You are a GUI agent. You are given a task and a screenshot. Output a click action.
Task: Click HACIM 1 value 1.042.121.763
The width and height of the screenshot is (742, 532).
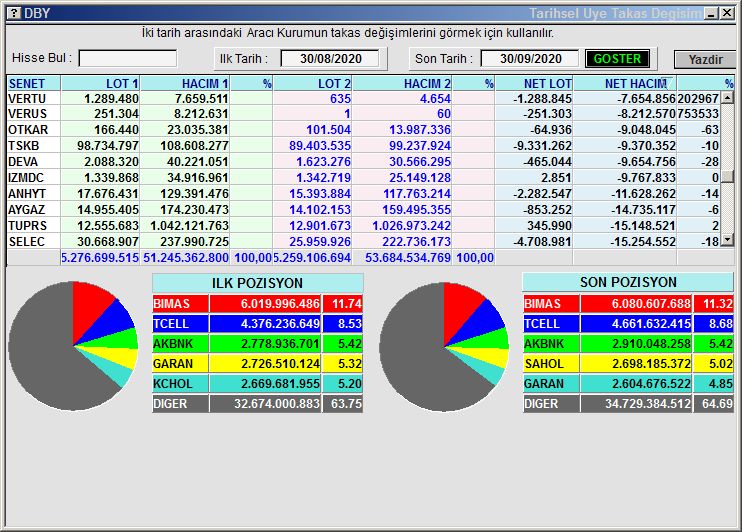[x=189, y=226]
